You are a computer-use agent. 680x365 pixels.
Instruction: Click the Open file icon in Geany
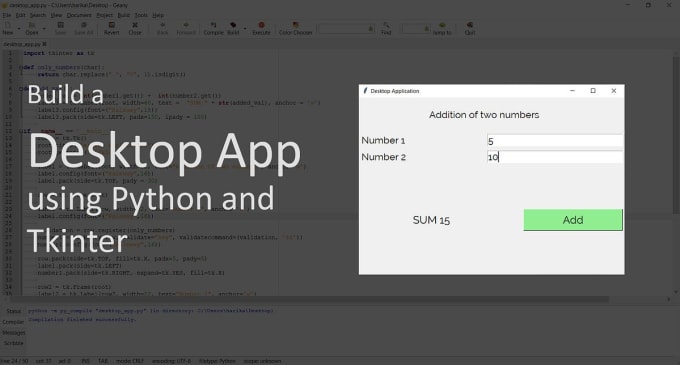point(32,25)
